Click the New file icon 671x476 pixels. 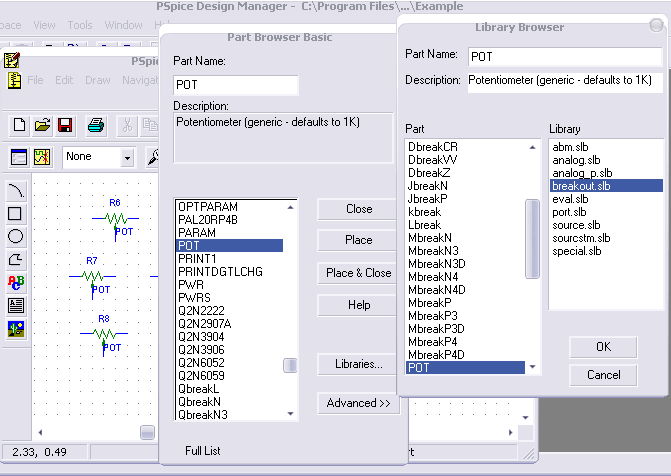tap(19, 125)
